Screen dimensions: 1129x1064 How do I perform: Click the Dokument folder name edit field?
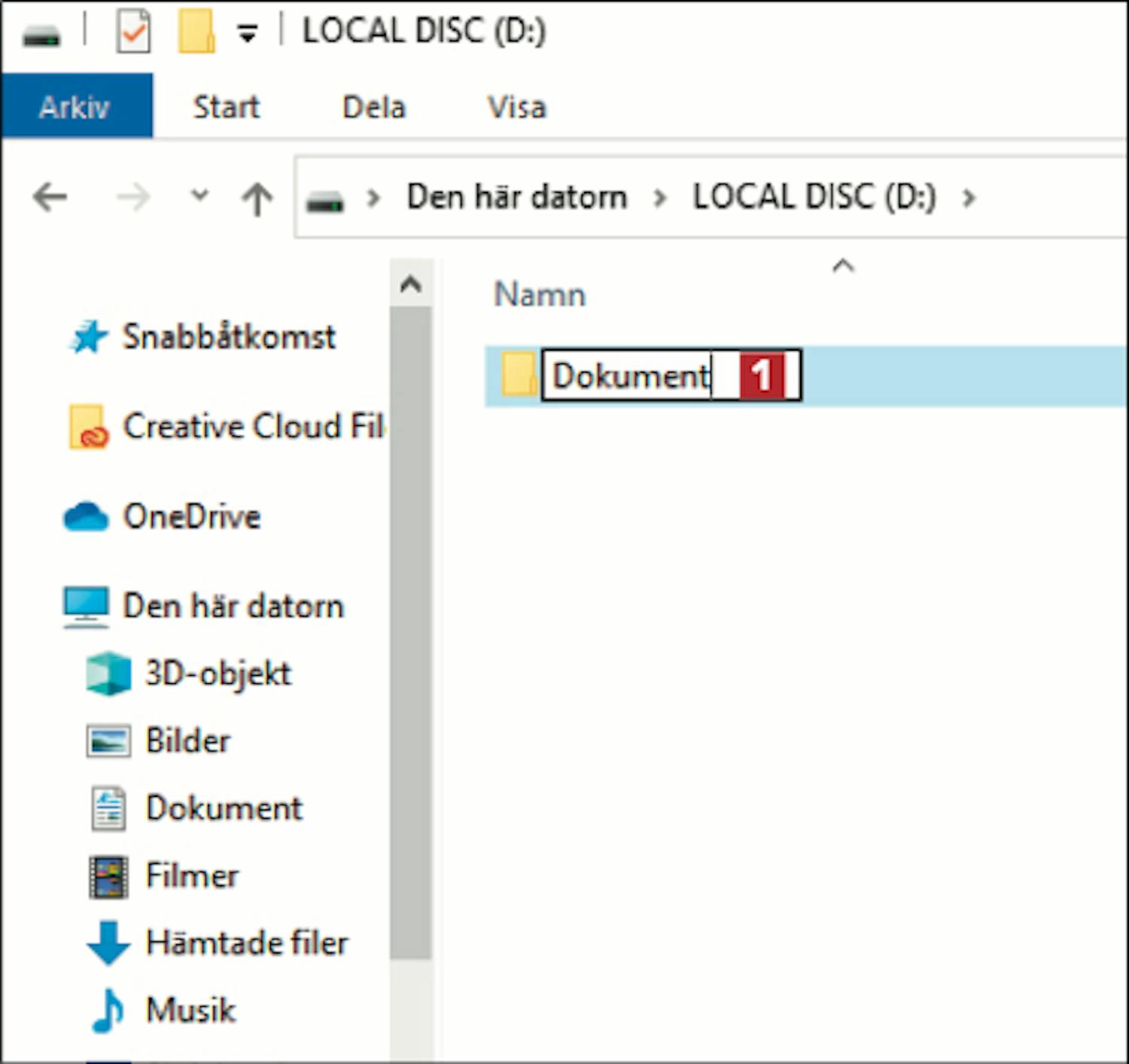[632, 375]
